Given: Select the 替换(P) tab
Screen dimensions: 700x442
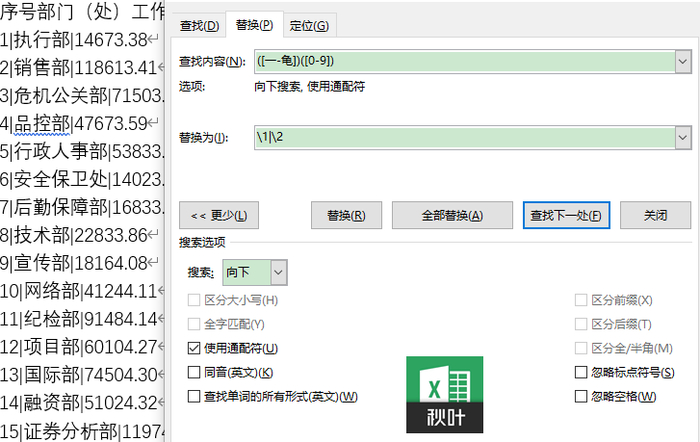Looking at the screenshot, I should (x=254, y=25).
